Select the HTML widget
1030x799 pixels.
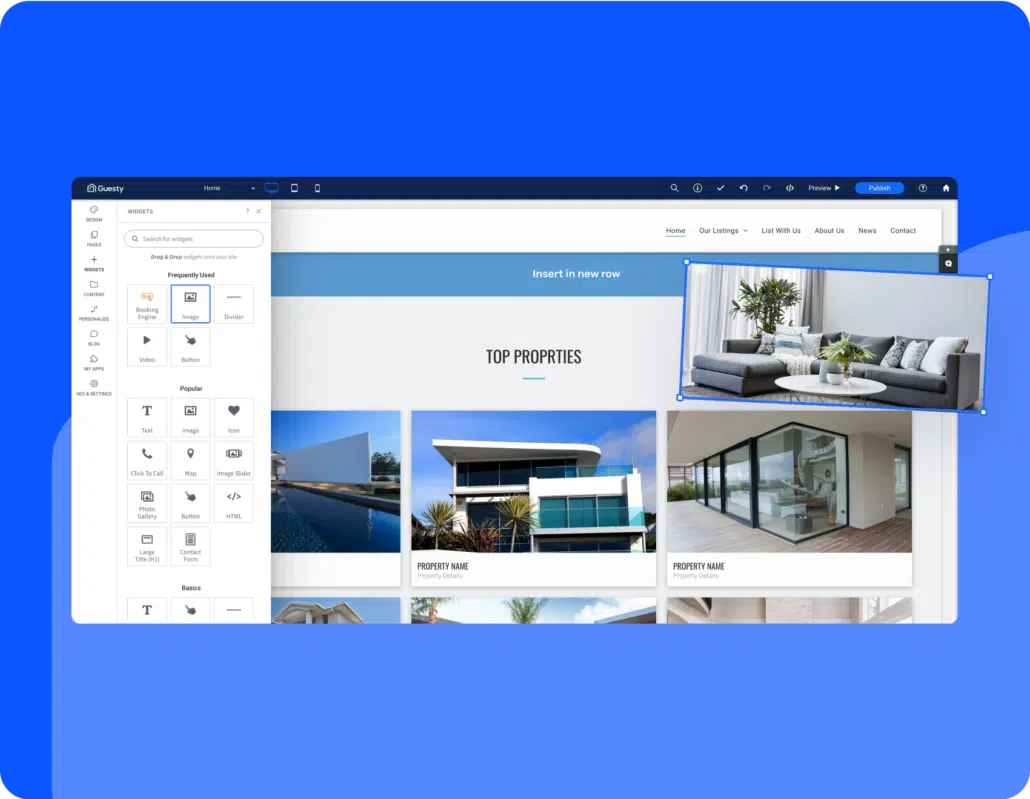(x=234, y=503)
